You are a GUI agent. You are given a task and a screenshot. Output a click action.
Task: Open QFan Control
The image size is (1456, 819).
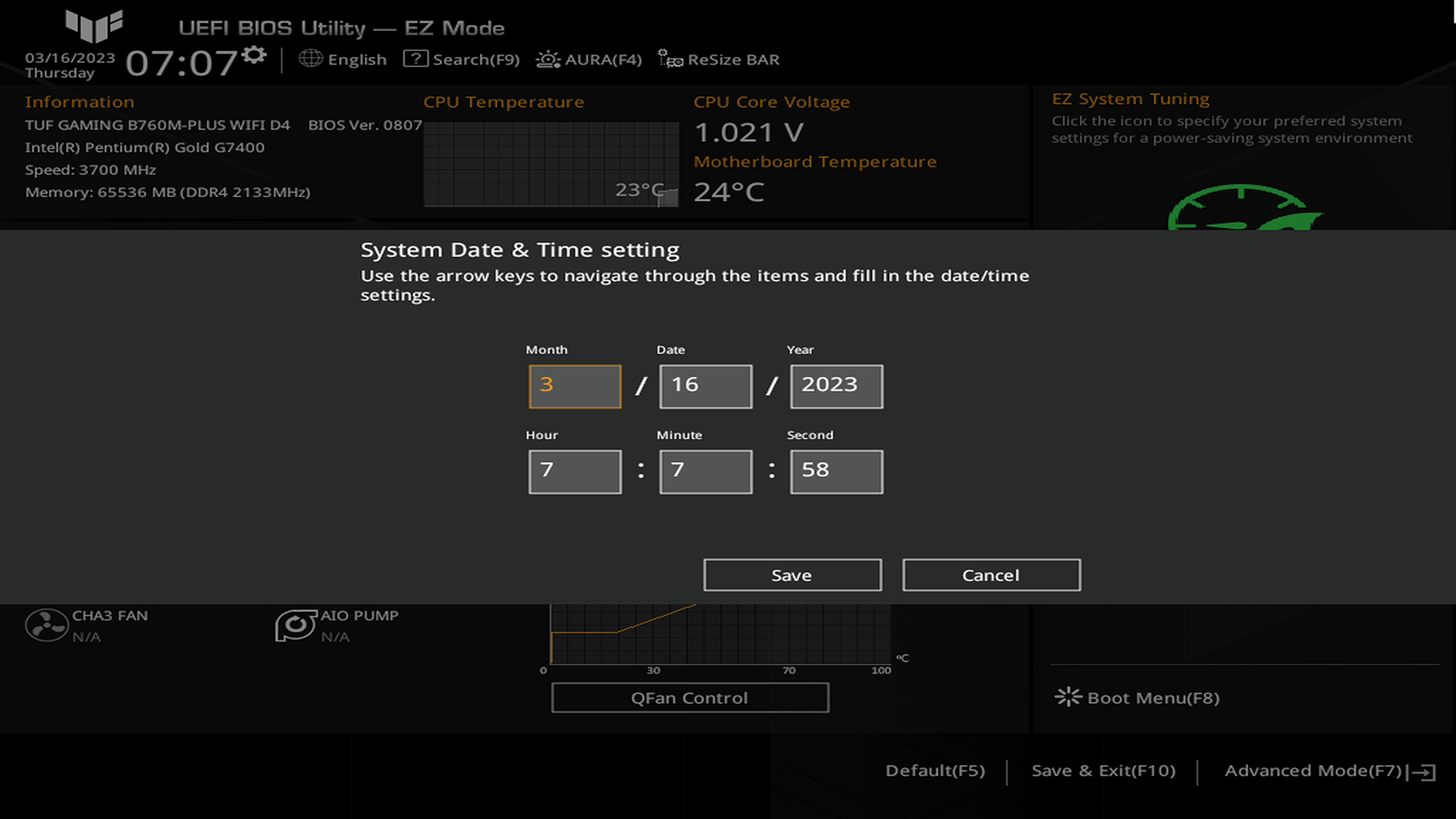click(689, 698)
